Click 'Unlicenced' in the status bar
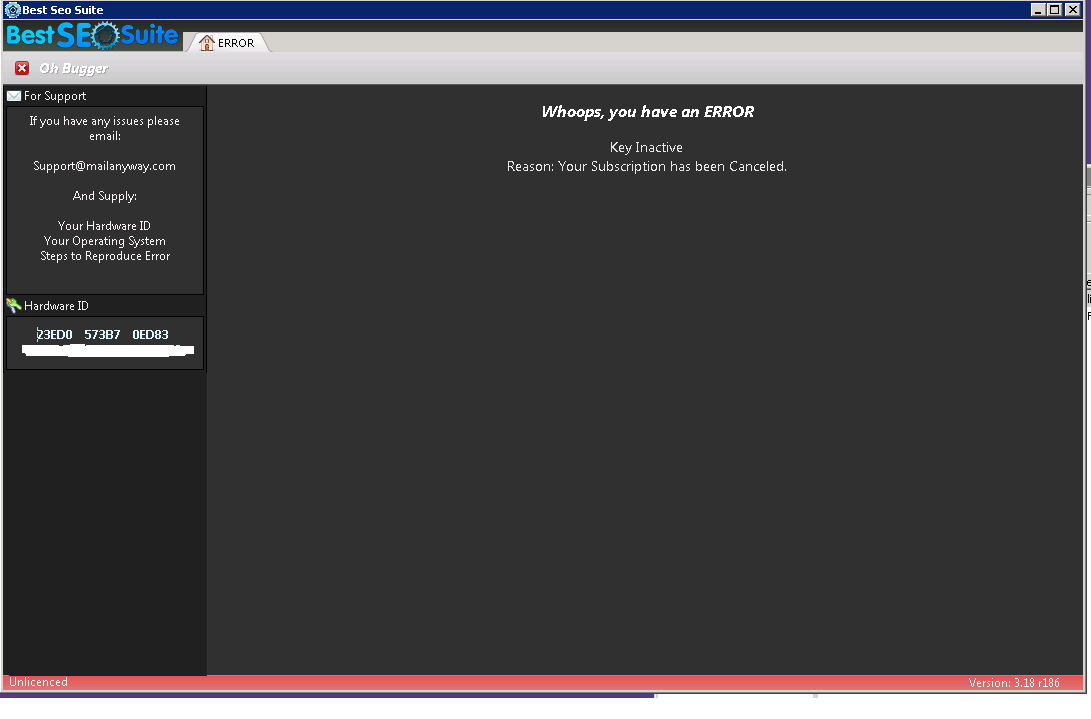This screenshot has height=719, width=1091. tap(38, 682)
